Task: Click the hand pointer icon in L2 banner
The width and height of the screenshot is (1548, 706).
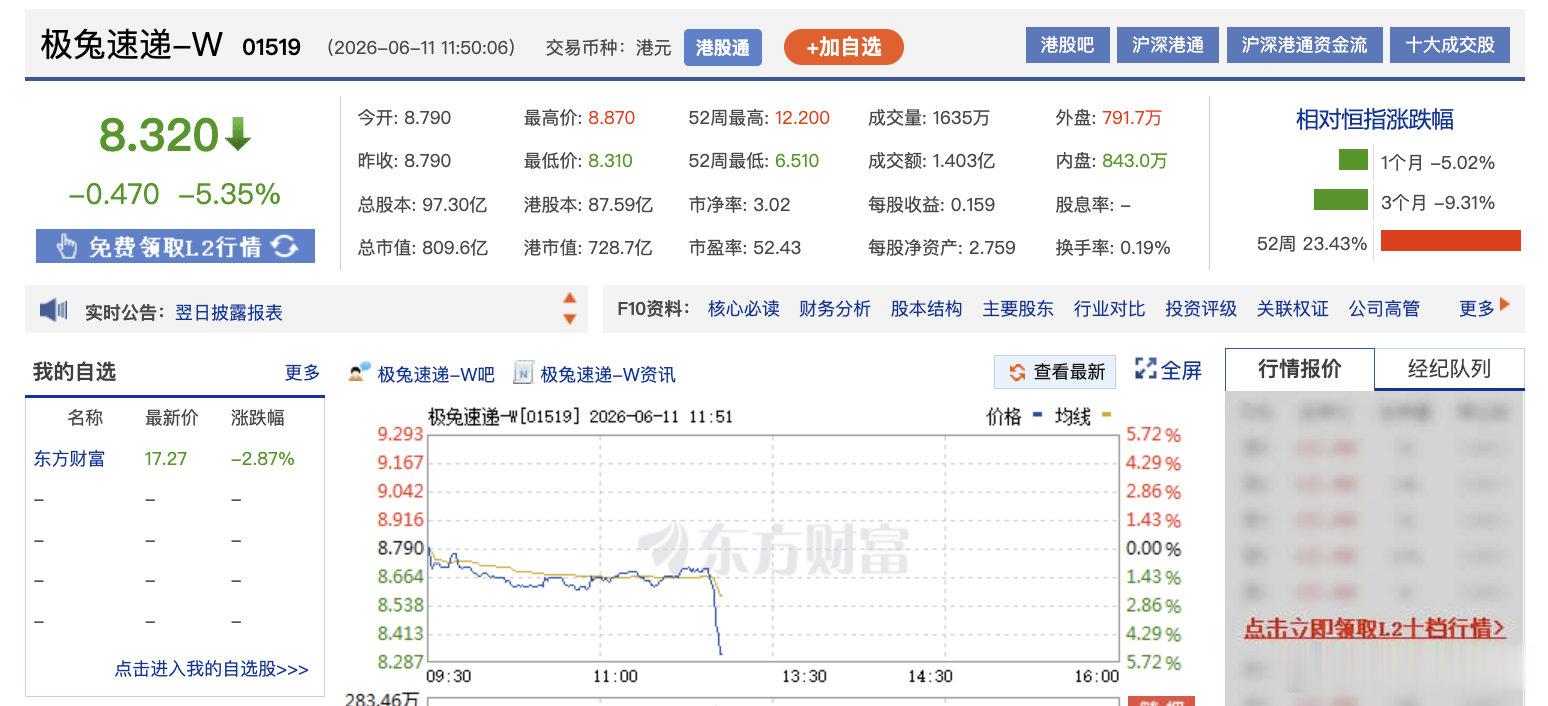Action: coord(66,246)
